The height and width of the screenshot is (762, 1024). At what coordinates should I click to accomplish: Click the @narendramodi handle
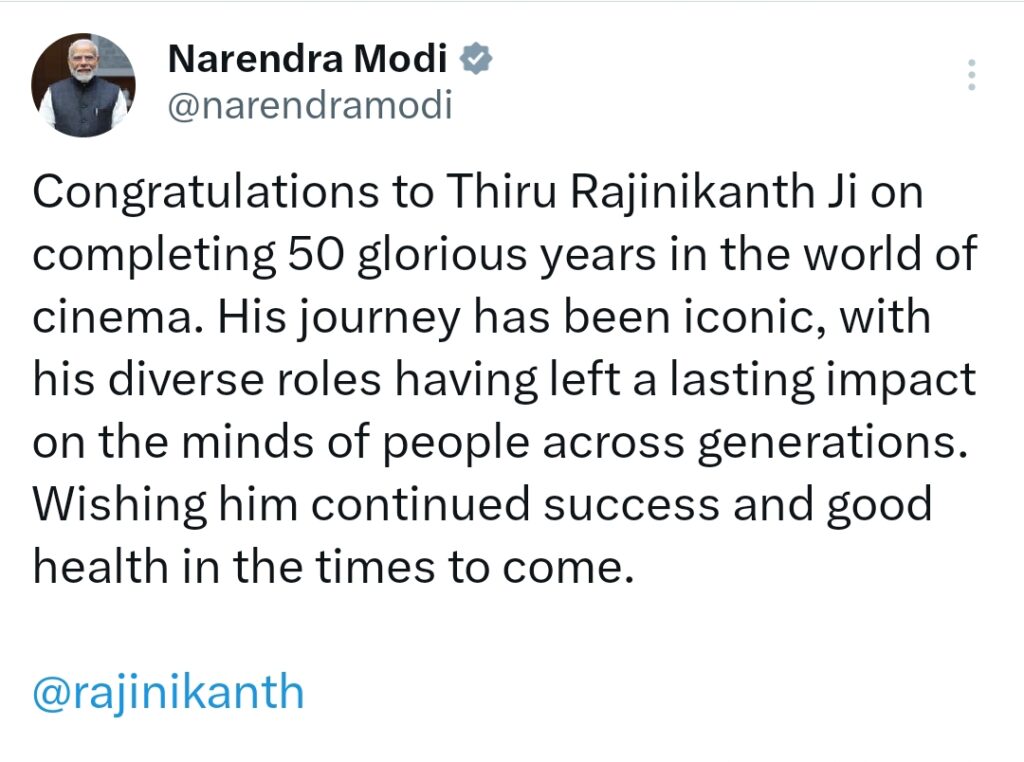point(310,105)
